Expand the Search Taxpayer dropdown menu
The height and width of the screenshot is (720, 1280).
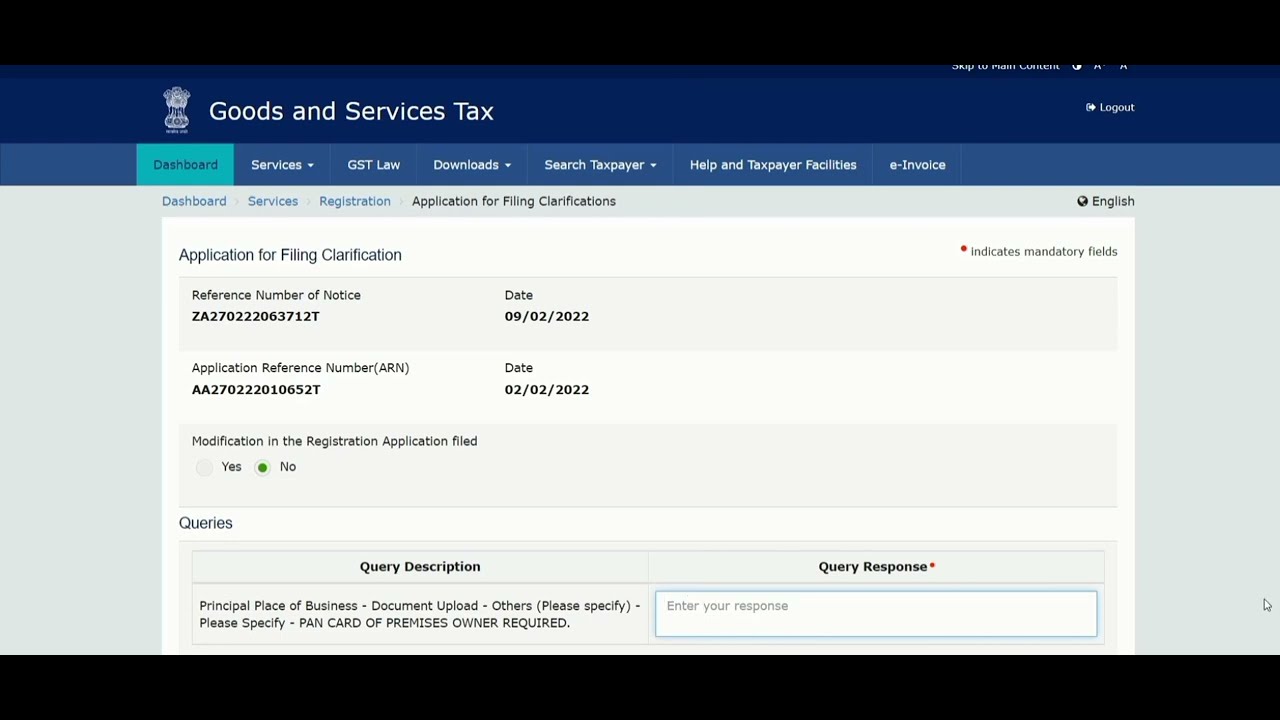pyautogui.click(x=600, y=165)
